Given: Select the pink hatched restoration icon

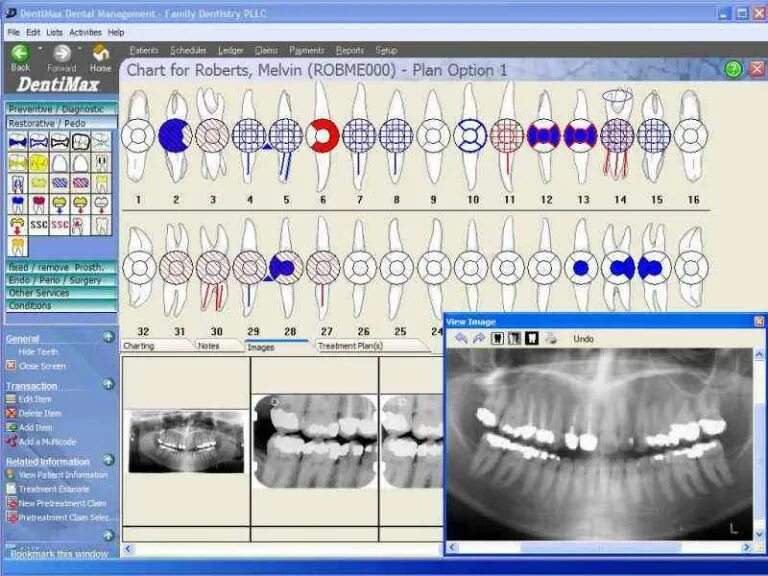Looking at the screenshot, I should tap(80, 183).
